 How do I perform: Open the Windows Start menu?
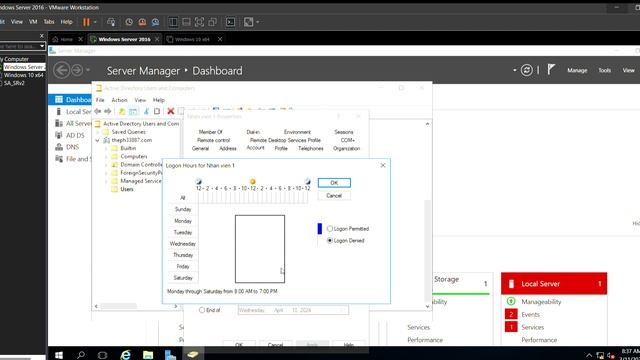[x=59, y=355]
